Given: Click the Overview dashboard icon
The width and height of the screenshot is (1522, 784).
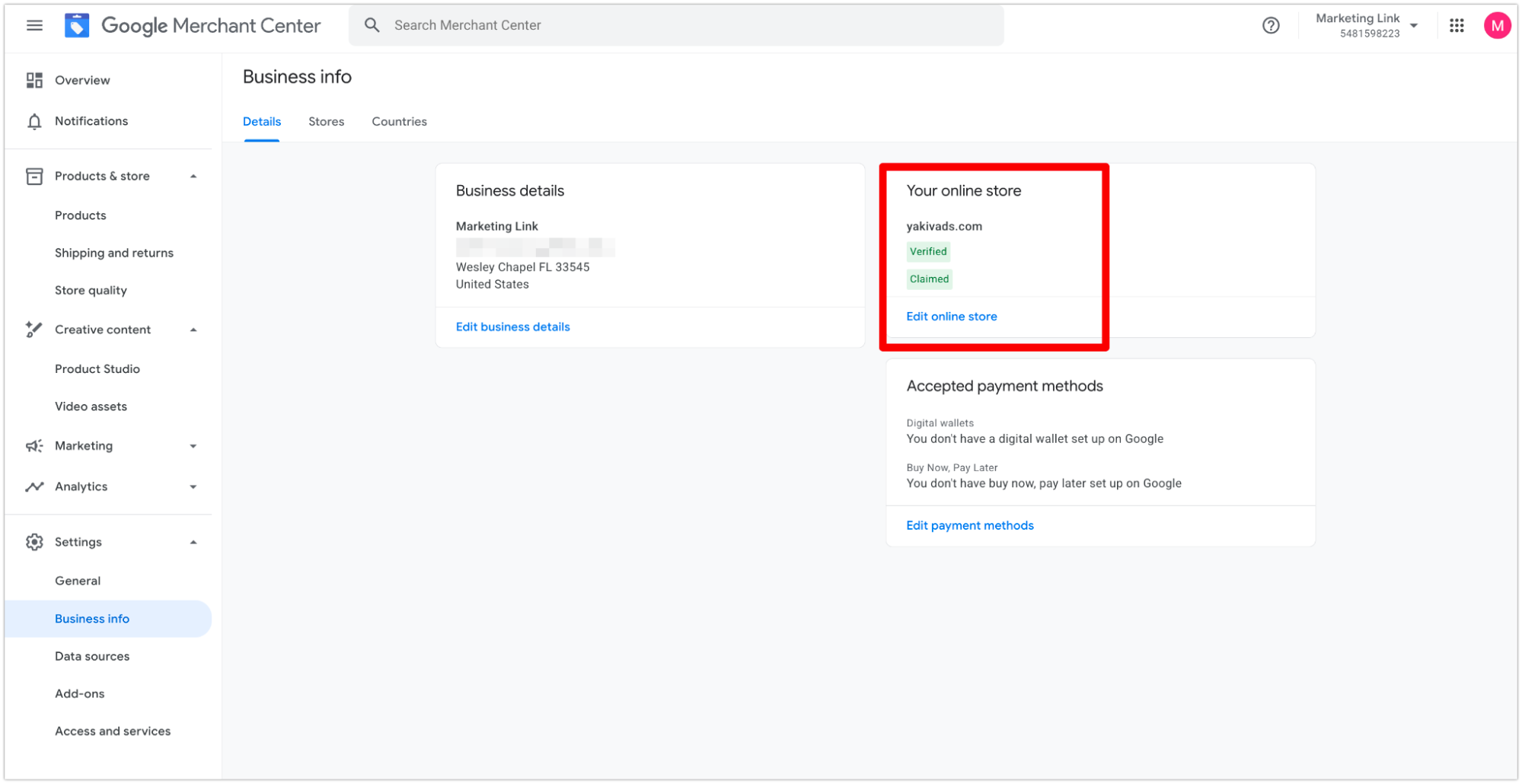Looking at the screenshot, I should point(34,80).
